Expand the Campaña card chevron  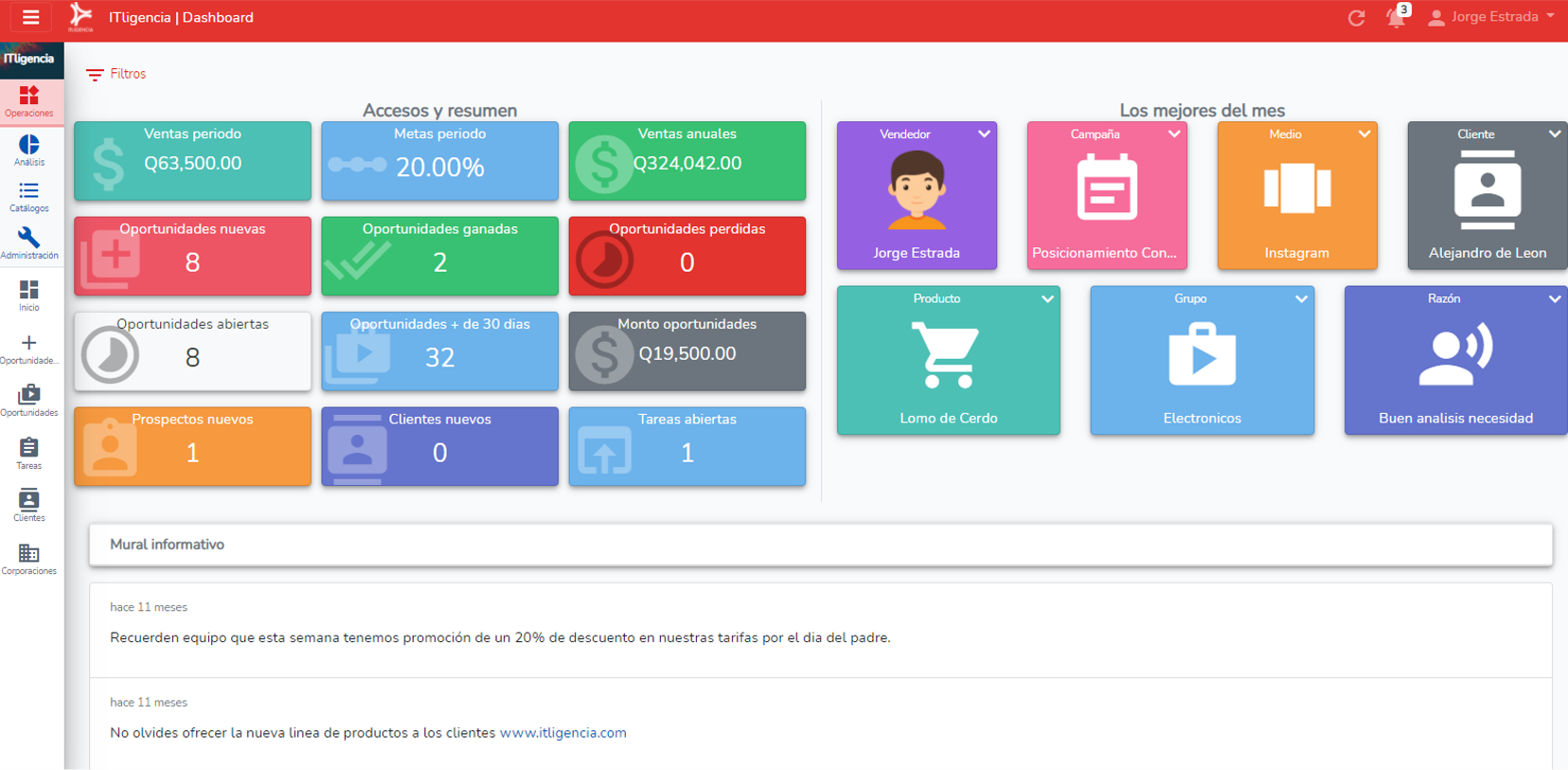(x=1174, y=134)
